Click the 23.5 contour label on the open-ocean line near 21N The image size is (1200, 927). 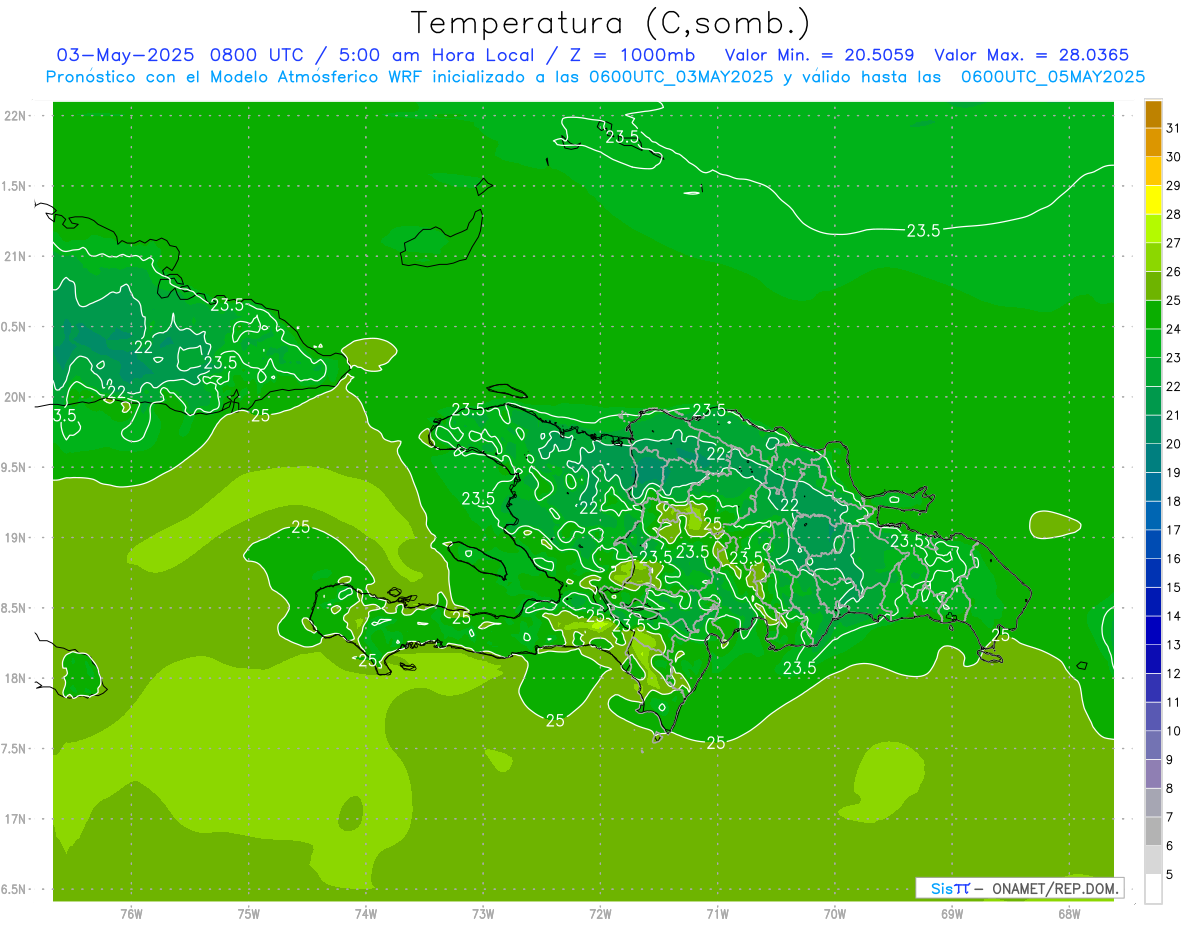tap(923, 231)
